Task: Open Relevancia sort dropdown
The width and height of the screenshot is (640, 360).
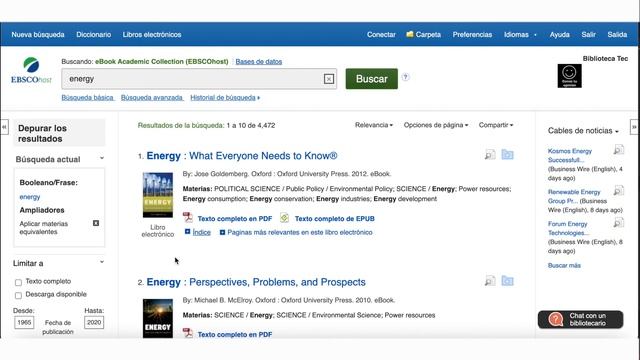Action: coord(373,125)
